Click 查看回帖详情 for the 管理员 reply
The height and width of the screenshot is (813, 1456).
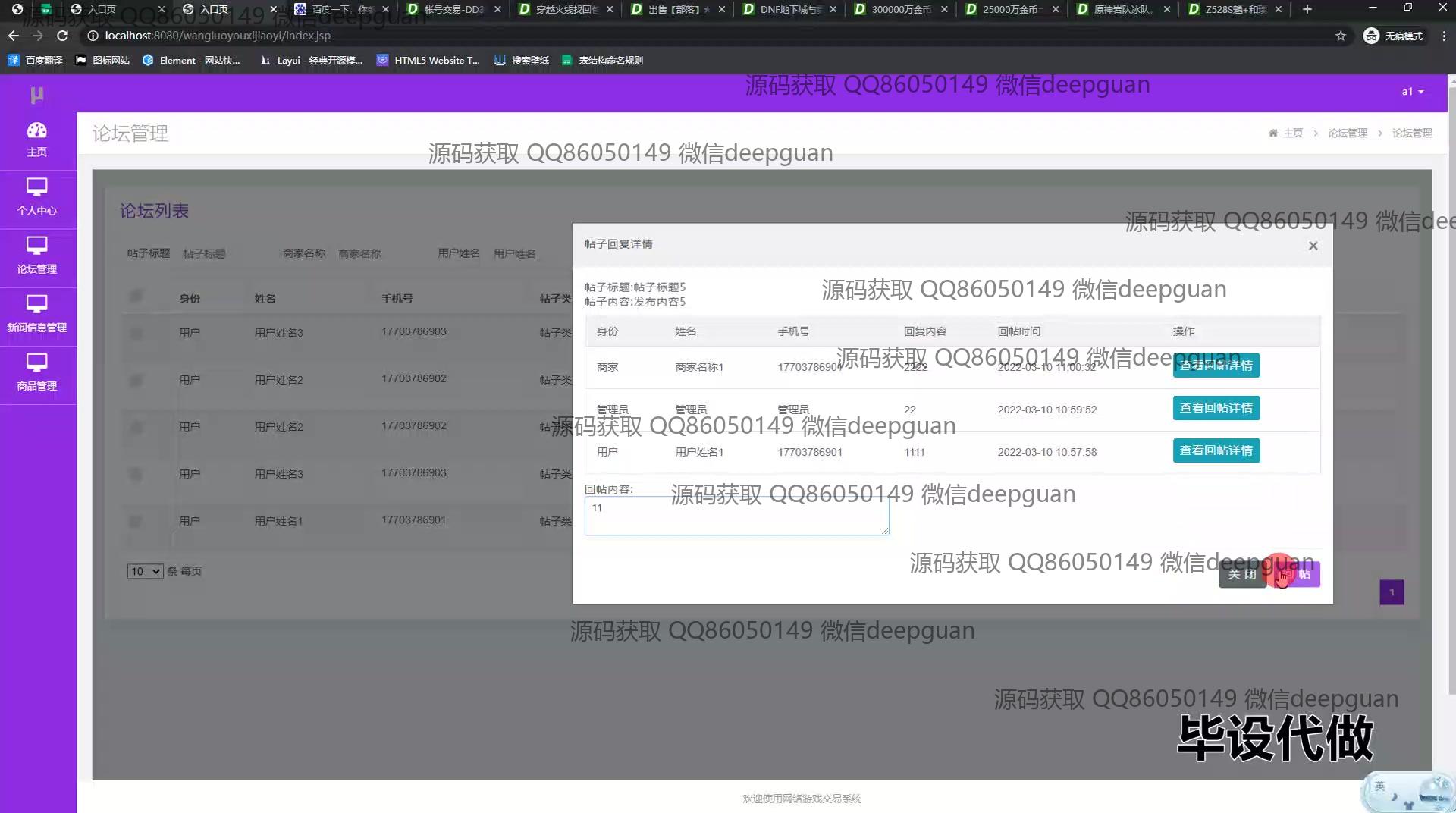(x=1216, y=408)
